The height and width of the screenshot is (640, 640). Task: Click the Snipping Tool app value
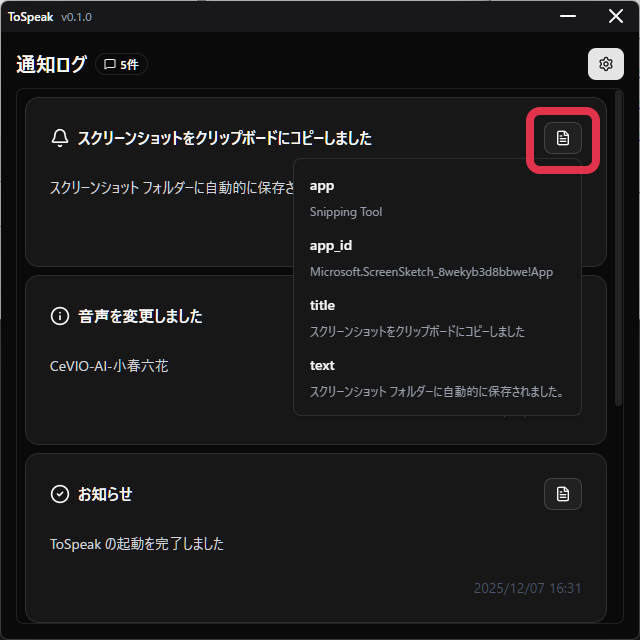[x=346, y=212]
